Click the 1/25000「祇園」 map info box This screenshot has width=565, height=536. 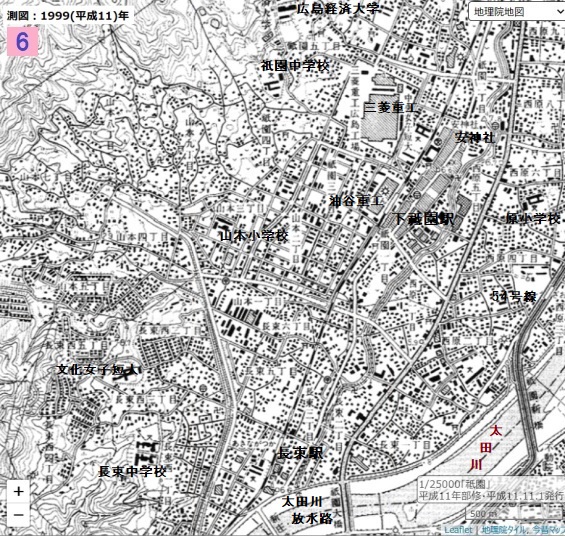(491, 490)
